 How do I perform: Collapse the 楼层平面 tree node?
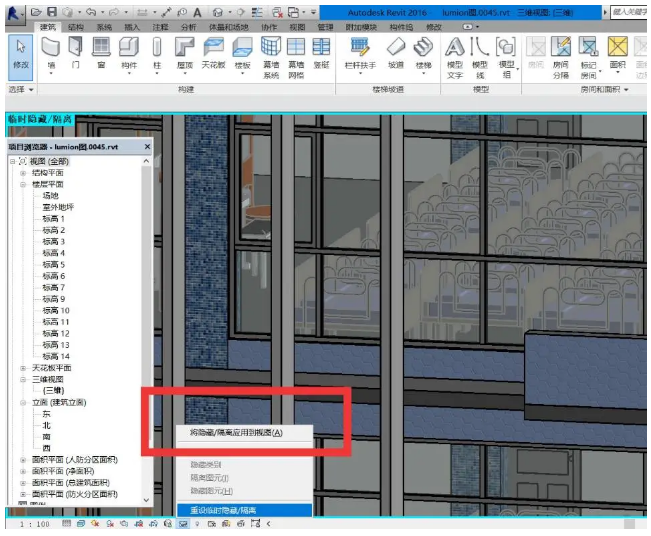[x=23, y=184]
